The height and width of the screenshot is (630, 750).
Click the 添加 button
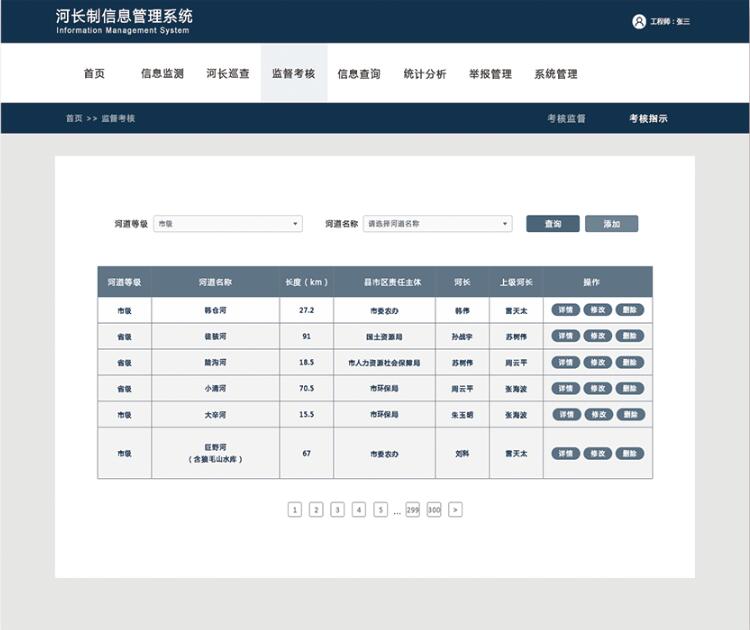[611, 224]
